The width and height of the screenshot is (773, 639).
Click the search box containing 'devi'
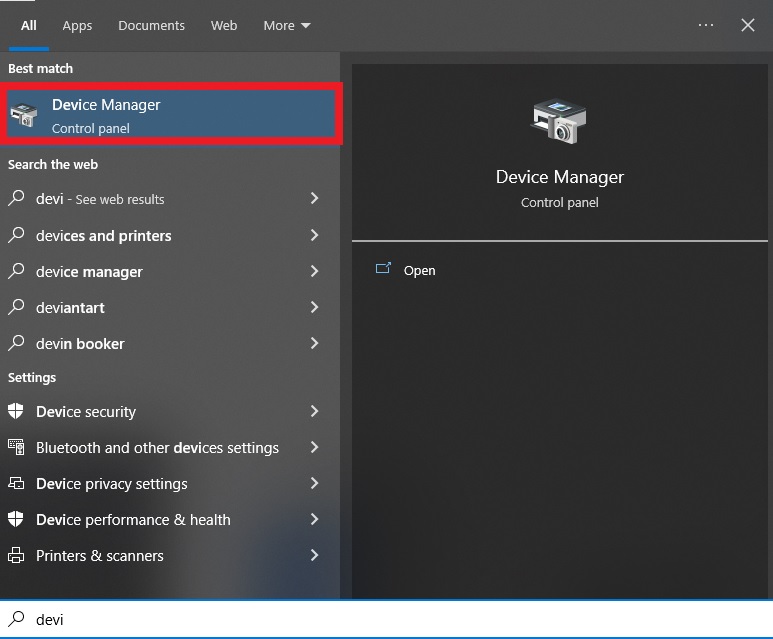click(386, 619)
